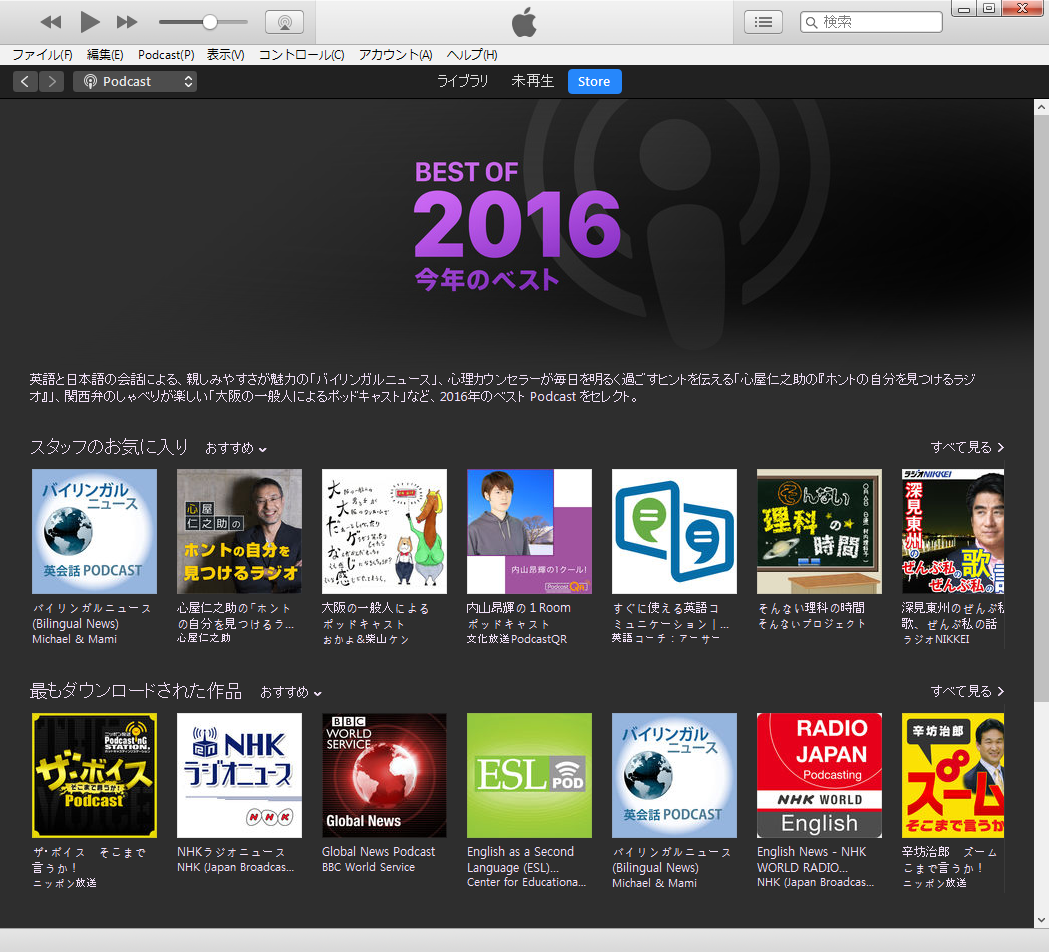The height and width of the screenshot is (952, 1049).
Task: Open the Podcast(P) menu
Action: click(x=166, y=55)
